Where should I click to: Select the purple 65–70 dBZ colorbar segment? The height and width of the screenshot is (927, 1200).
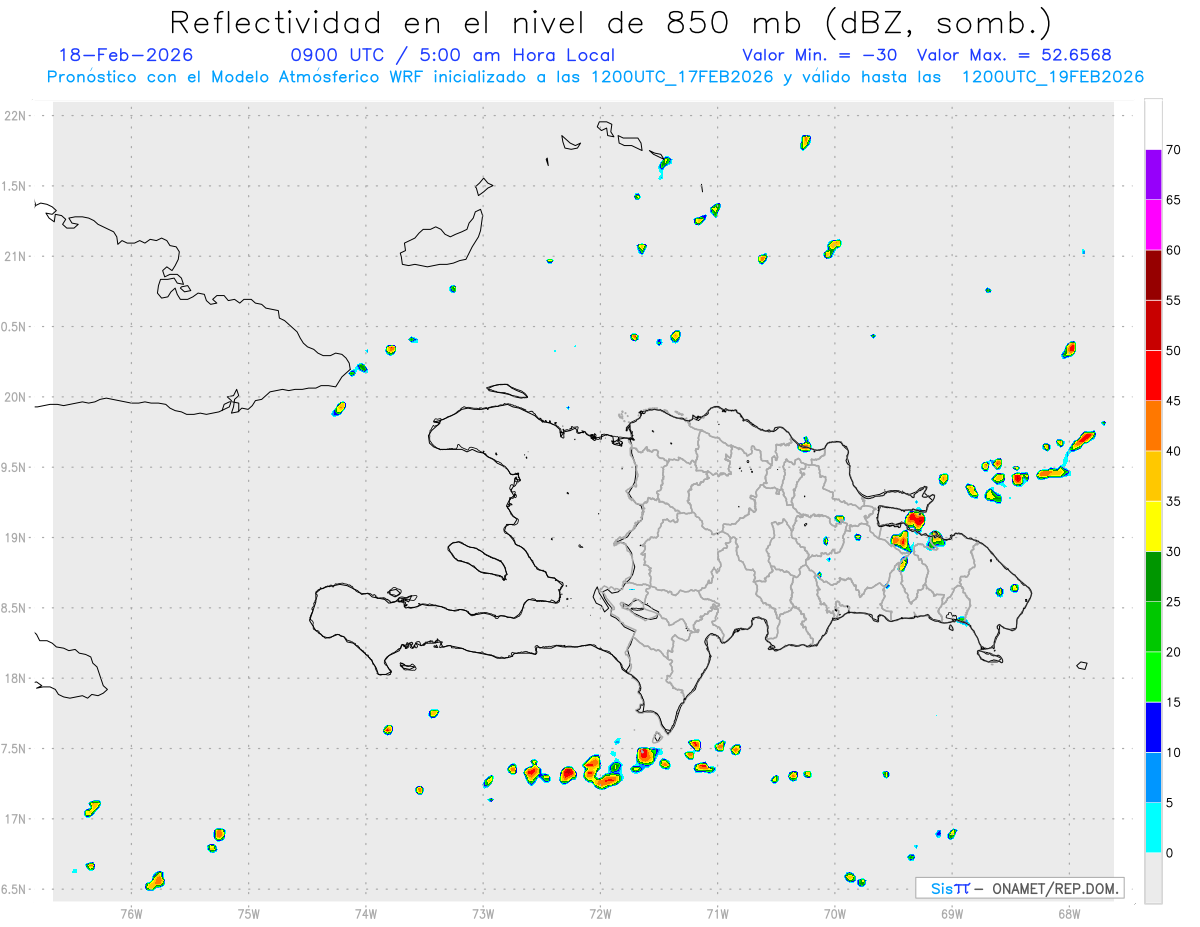(1153, 174)
